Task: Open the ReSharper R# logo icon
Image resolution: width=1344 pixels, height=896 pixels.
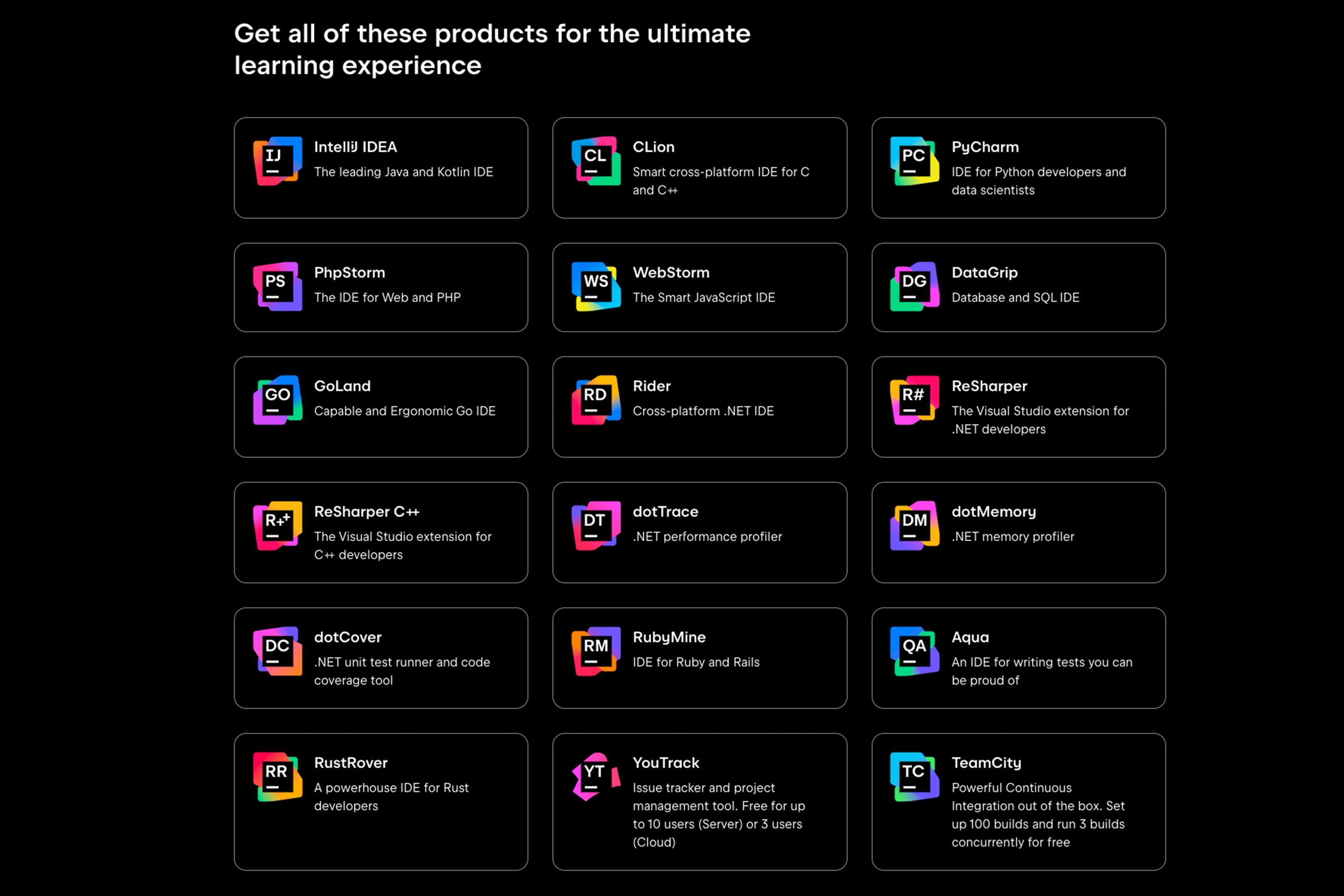Action: [x=915, y=400]
